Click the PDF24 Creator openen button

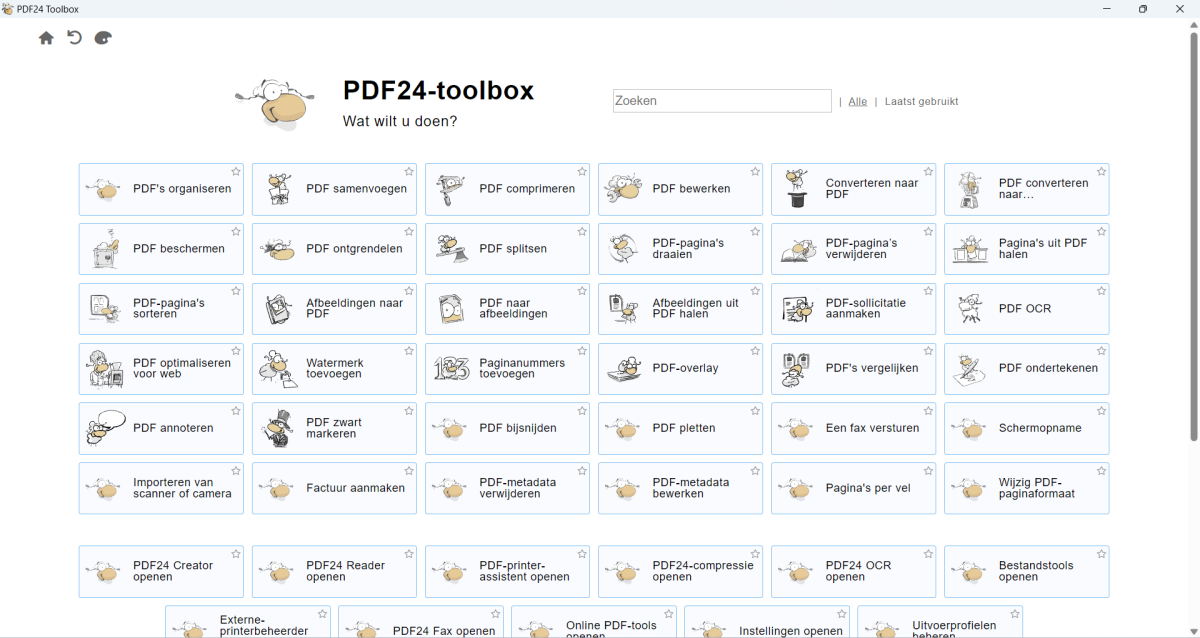(161, 571)
